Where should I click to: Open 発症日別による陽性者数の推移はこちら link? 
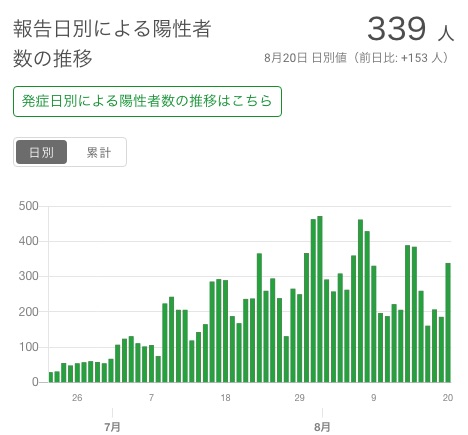pos(147,101)
